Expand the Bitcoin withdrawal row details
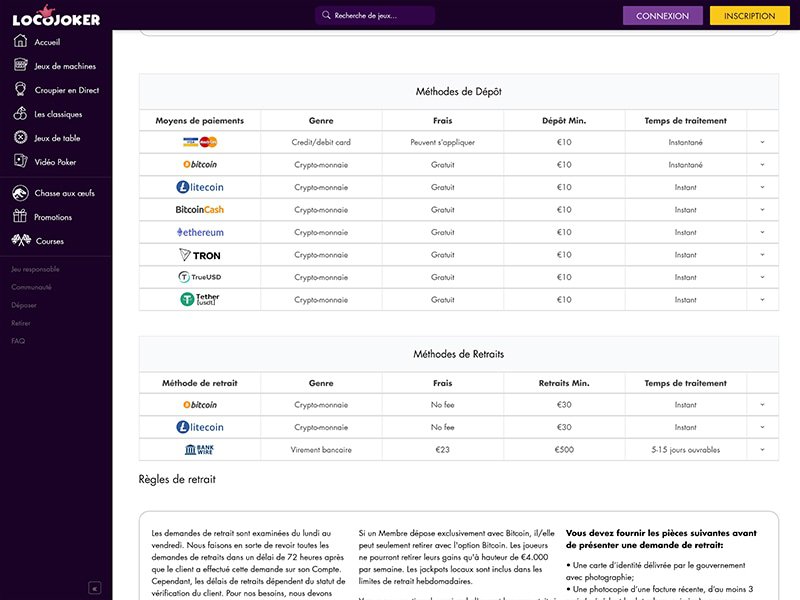The image size is (800, 600). 762,405
